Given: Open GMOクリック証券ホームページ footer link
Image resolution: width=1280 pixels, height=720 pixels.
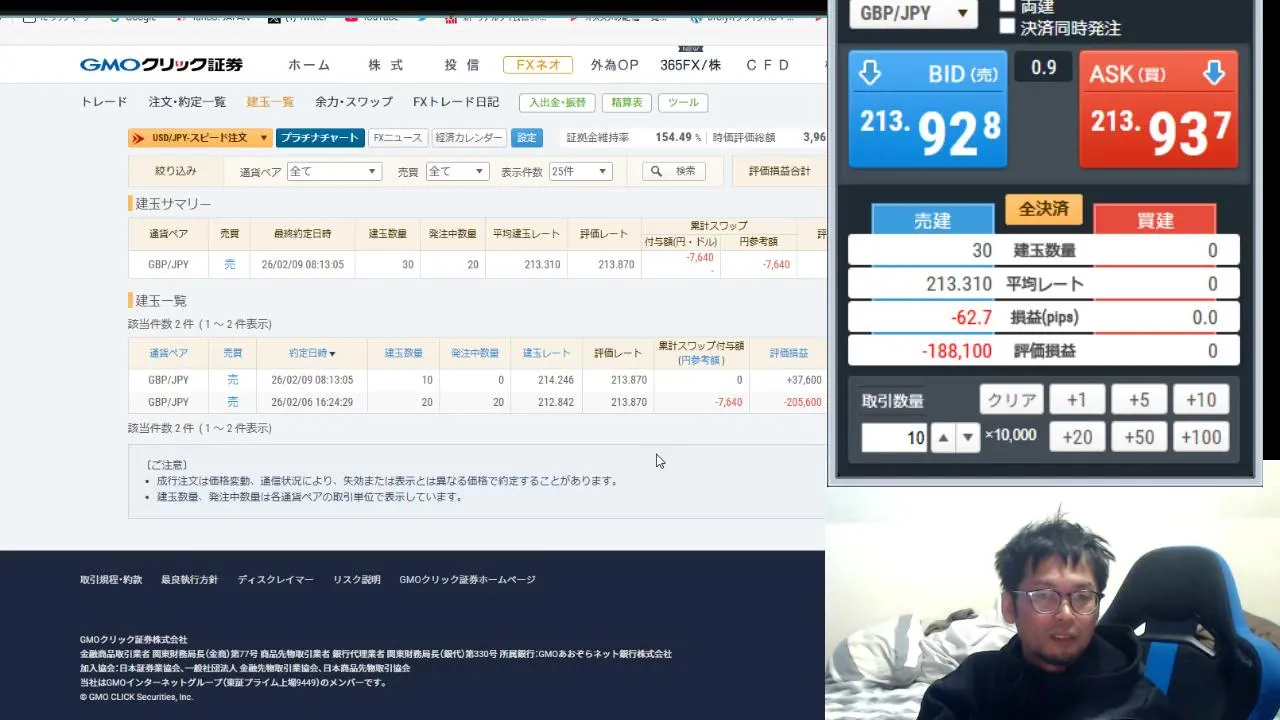Looking at the screenshot, I should 467,580.
